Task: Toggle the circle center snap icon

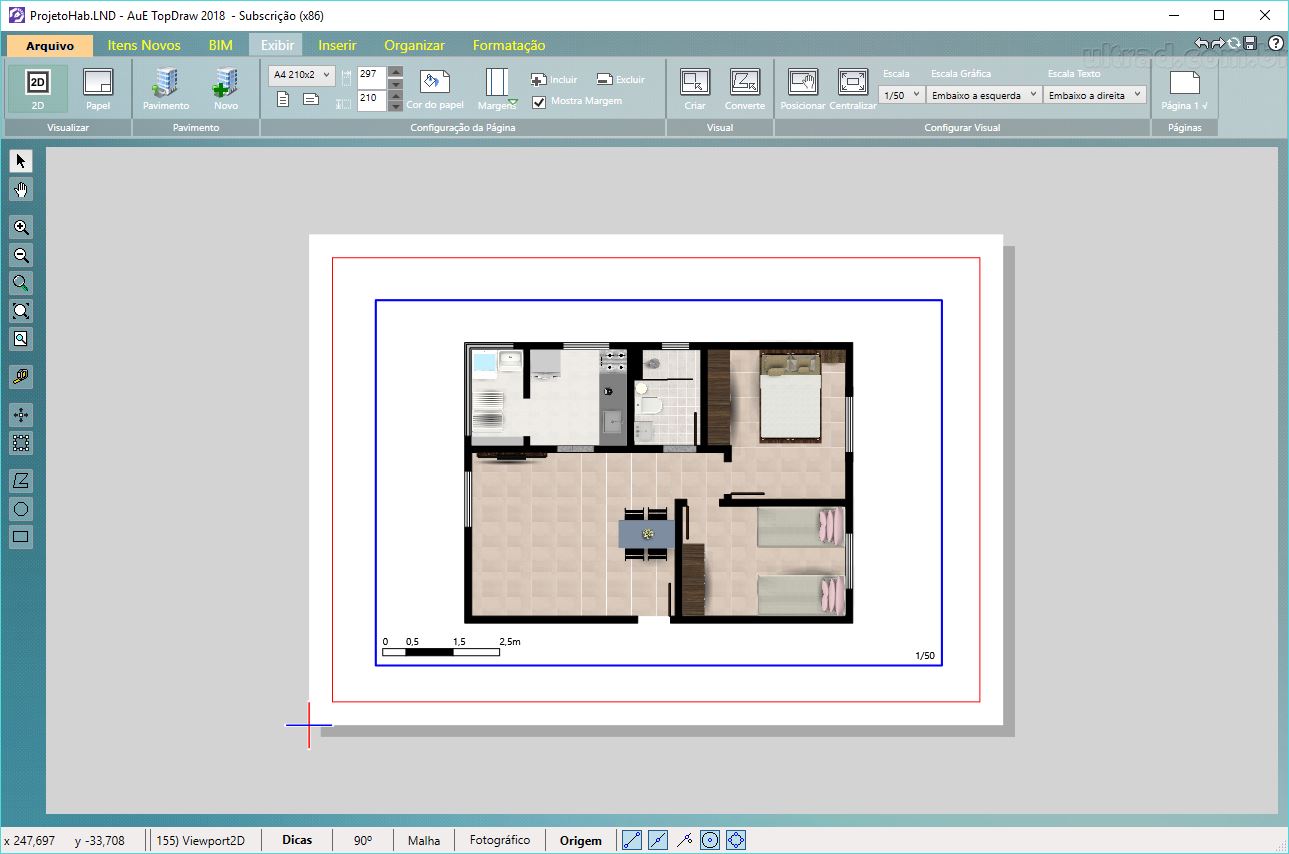Action: pyautogui.click(x=710, y=841)
